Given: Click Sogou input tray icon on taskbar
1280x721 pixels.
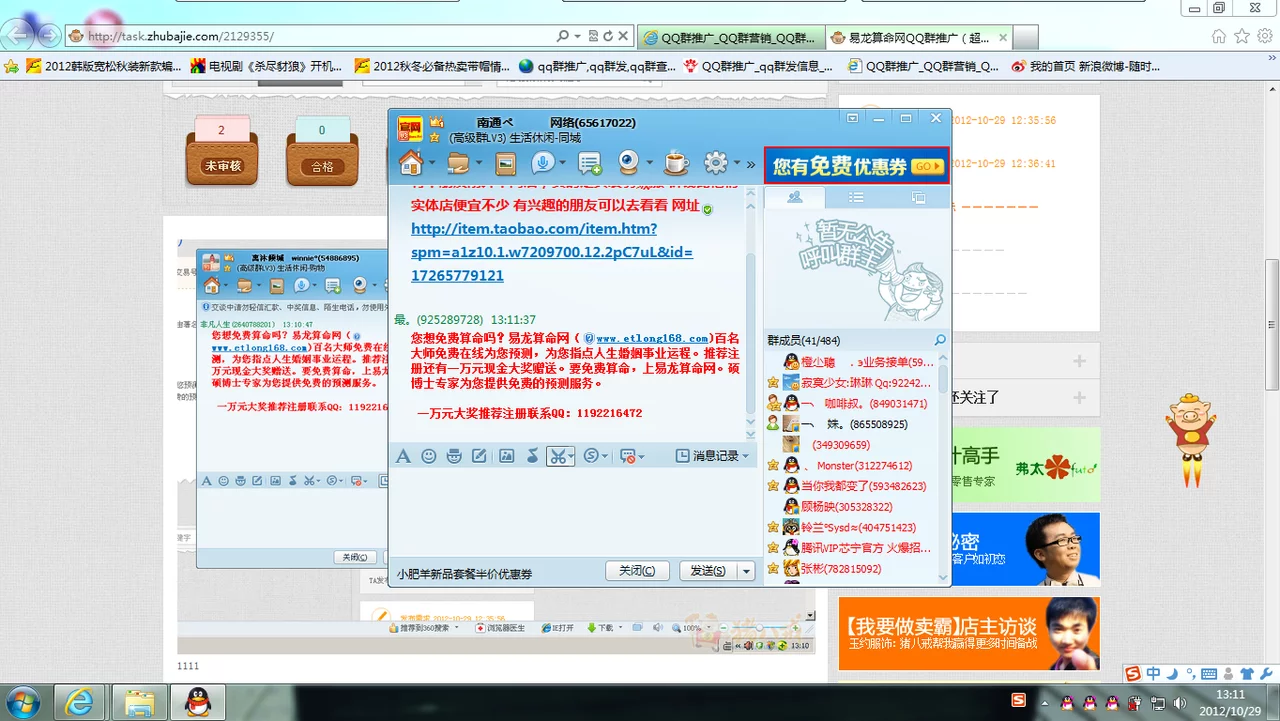Looking at the screenshot, I should (1018, 700).
